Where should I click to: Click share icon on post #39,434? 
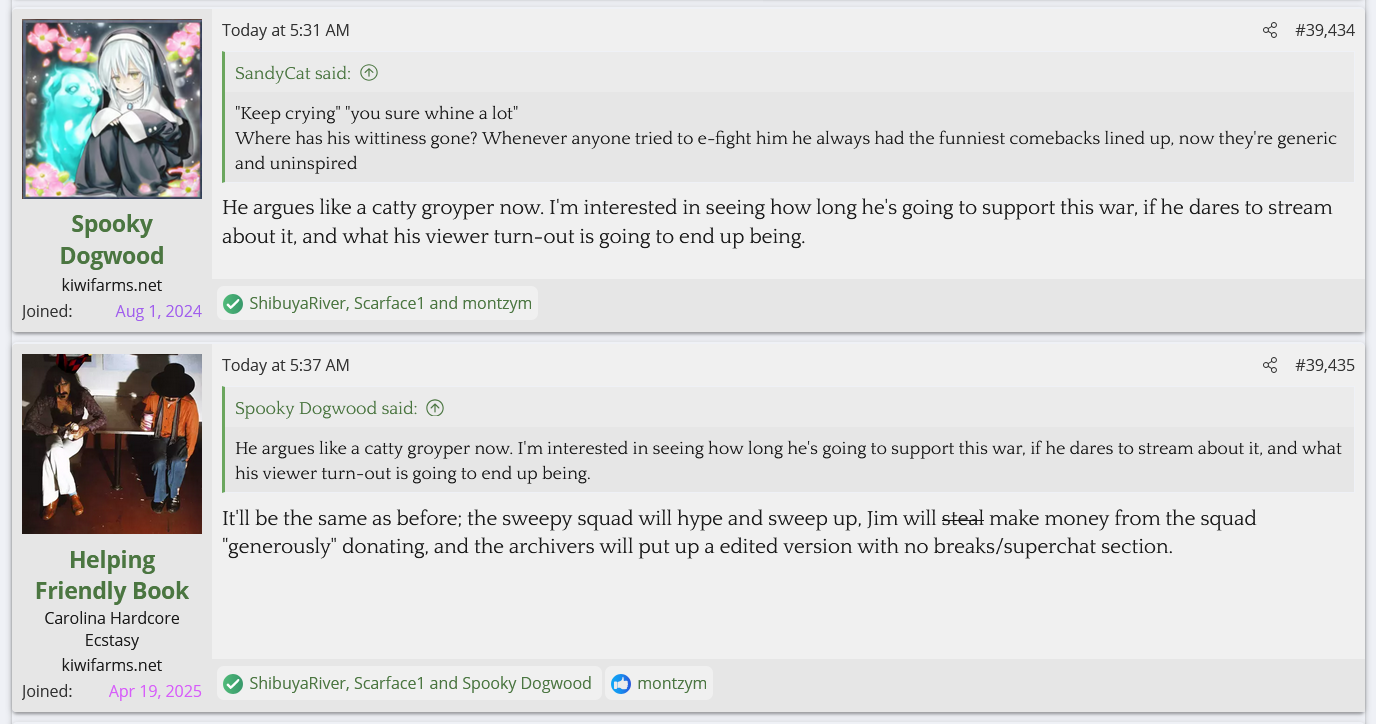point(1270,30)
